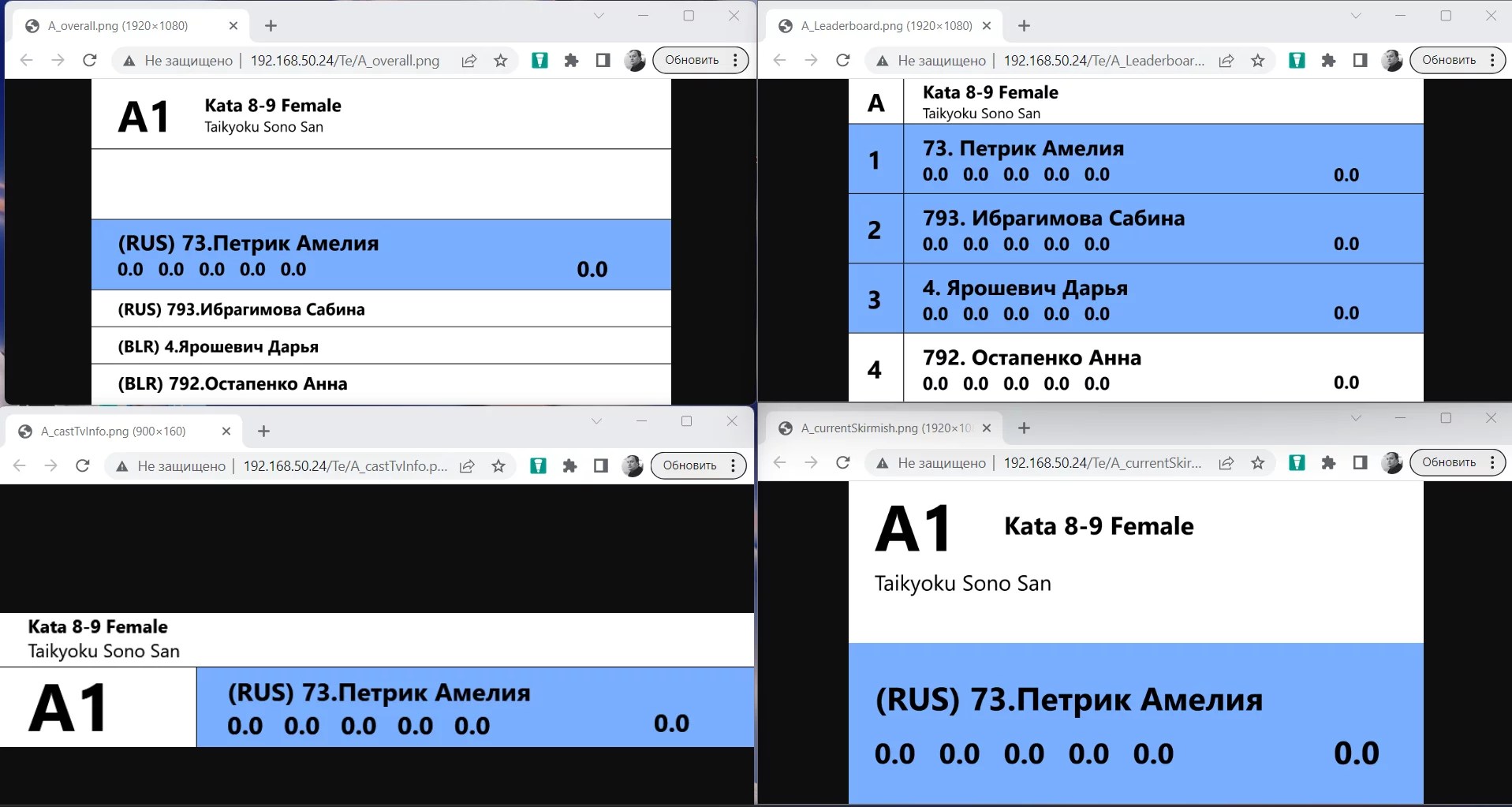Click the row "(BLR) 792.Остапенко Анна" in A_overall image
This screenshot has width=1512, height=807.
pyautogui.click(x=381, y=384)
